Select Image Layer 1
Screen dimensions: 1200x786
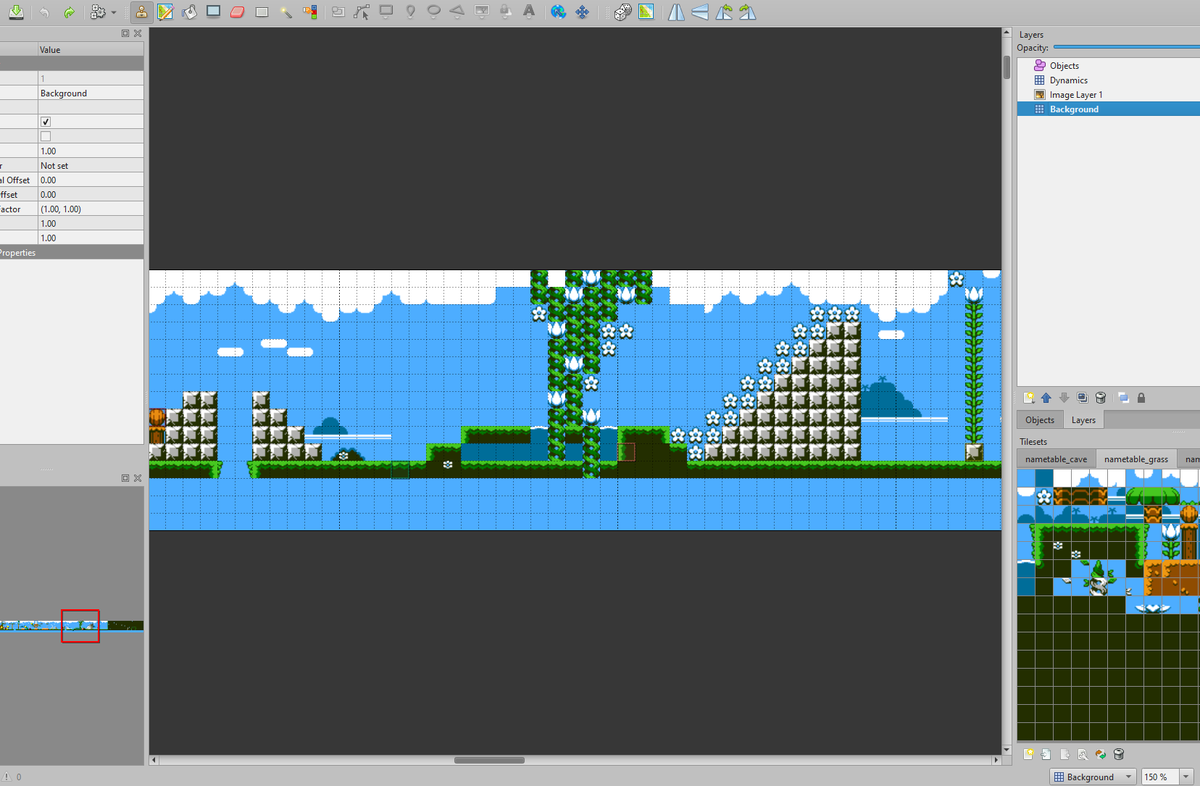coord(1108,95)
